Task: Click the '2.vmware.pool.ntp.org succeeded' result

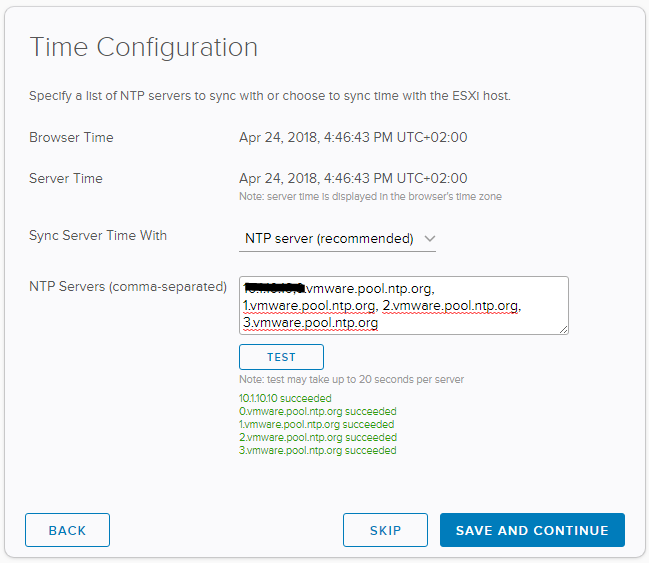Action: pos(318,437)
